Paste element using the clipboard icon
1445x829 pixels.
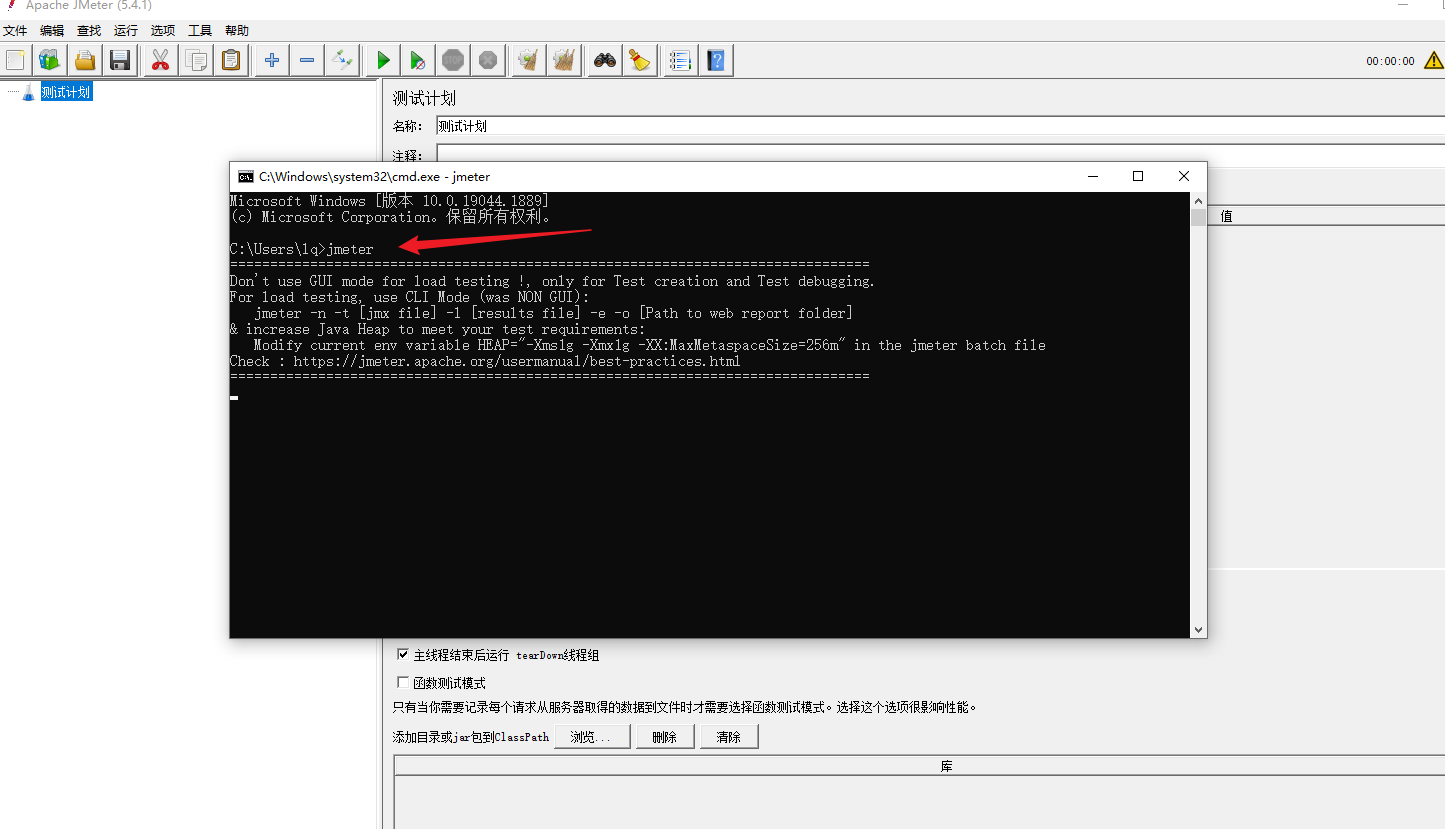(231, 60)
